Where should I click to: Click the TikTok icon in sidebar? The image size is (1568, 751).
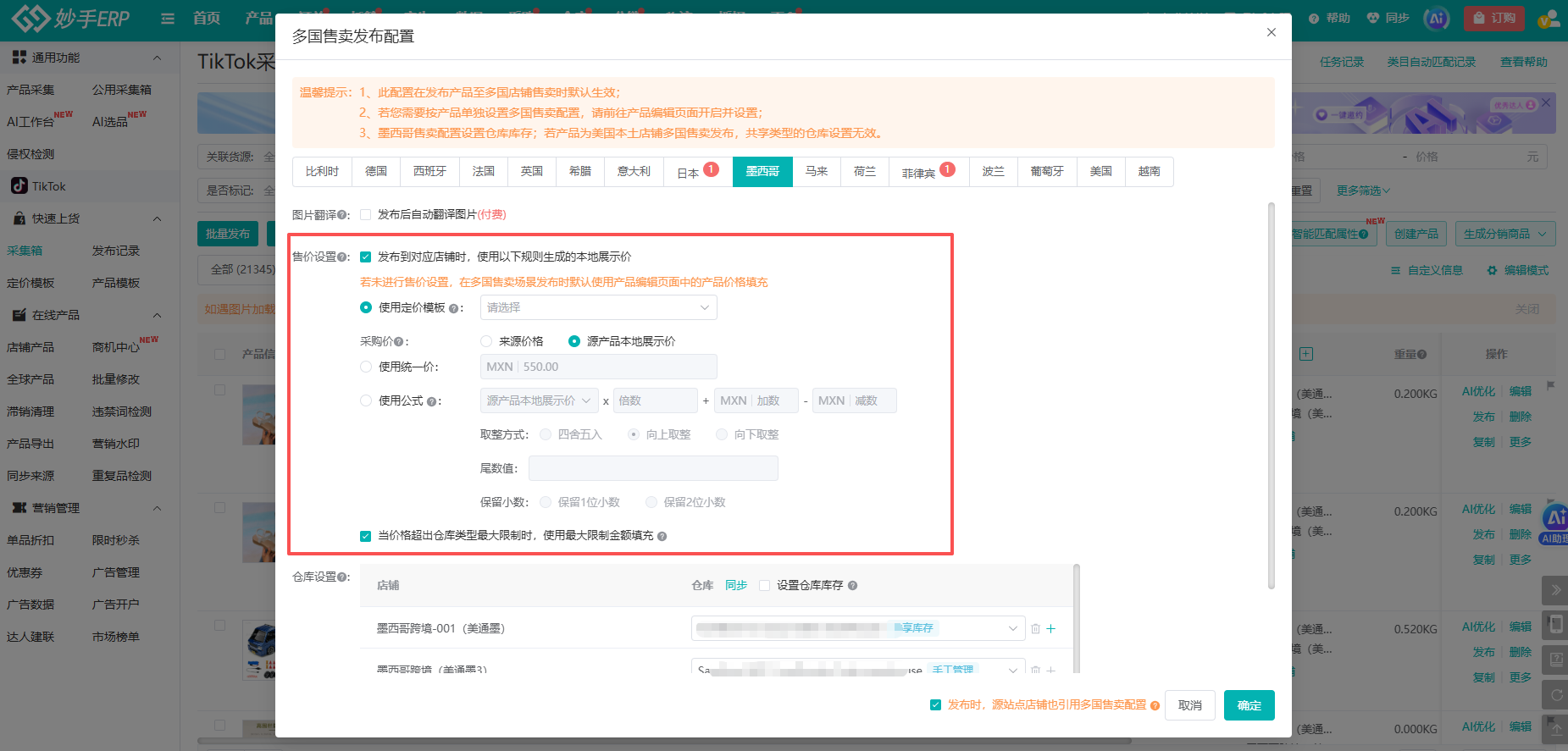[x=19, y=185]
